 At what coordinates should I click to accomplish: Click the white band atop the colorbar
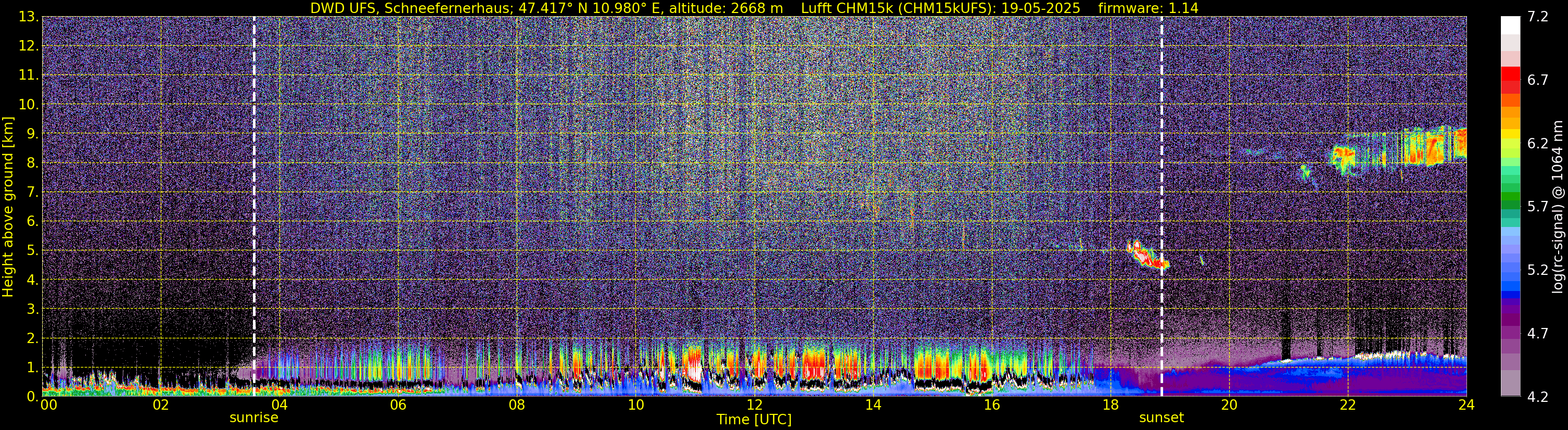1511,25
